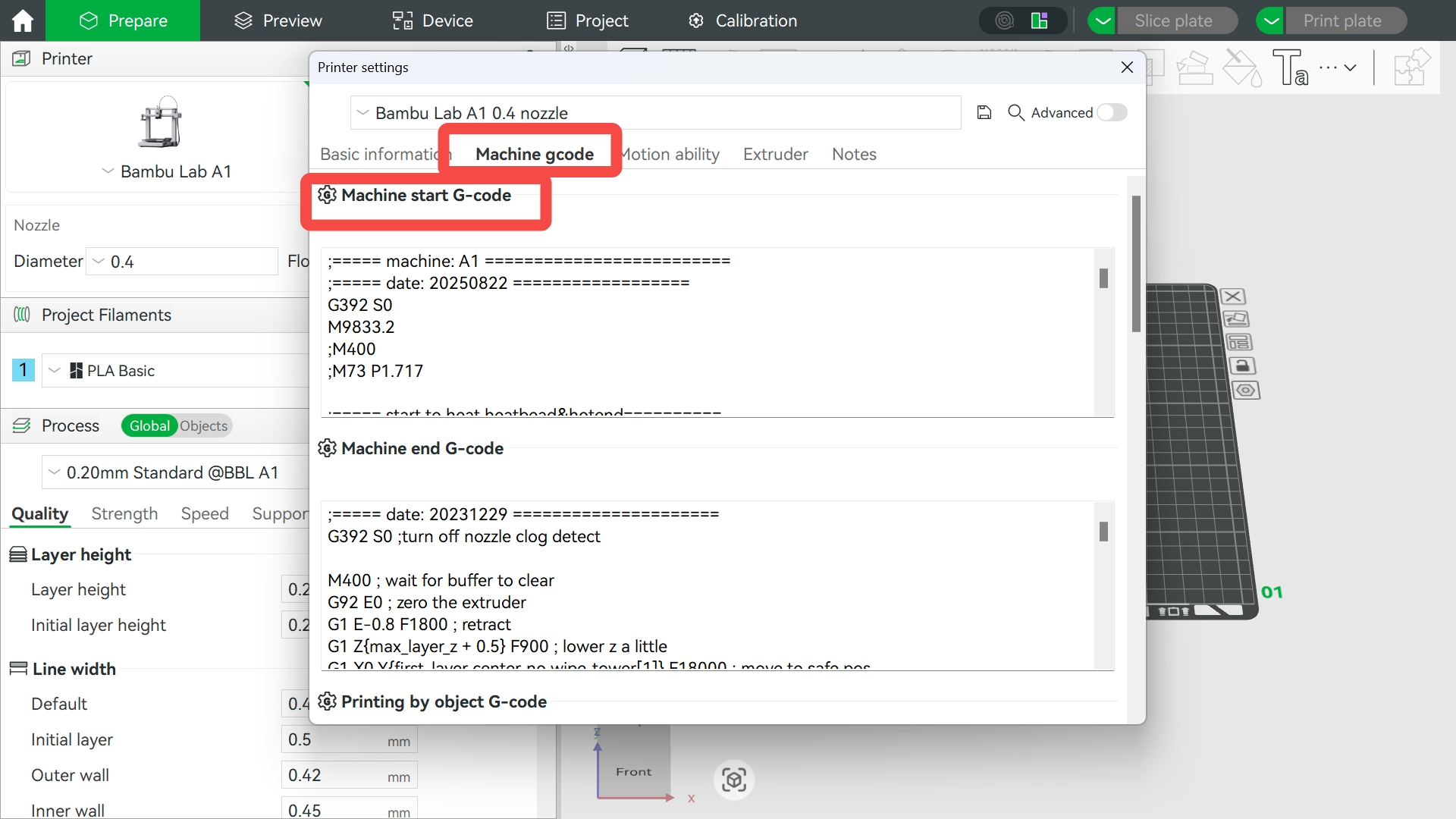The height and width of the screenshot is (819, 1456).
Task: Open the Bambu Lab A1 printer dropdown
Action: tap(167, 171)
